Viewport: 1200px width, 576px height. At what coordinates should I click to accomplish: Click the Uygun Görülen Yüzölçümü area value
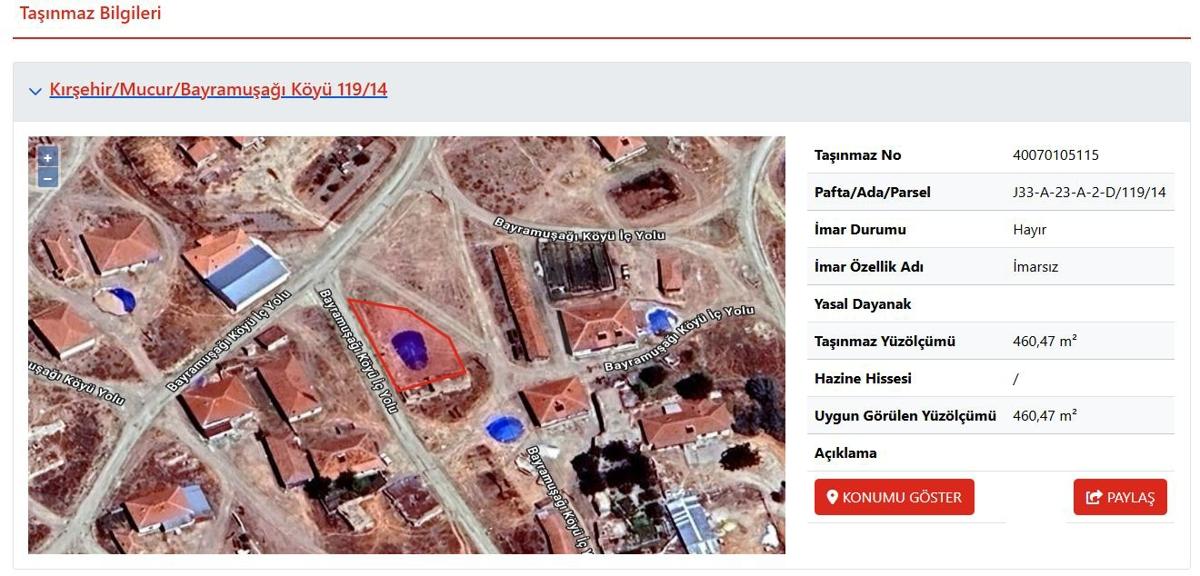(x=1044, y=415)
